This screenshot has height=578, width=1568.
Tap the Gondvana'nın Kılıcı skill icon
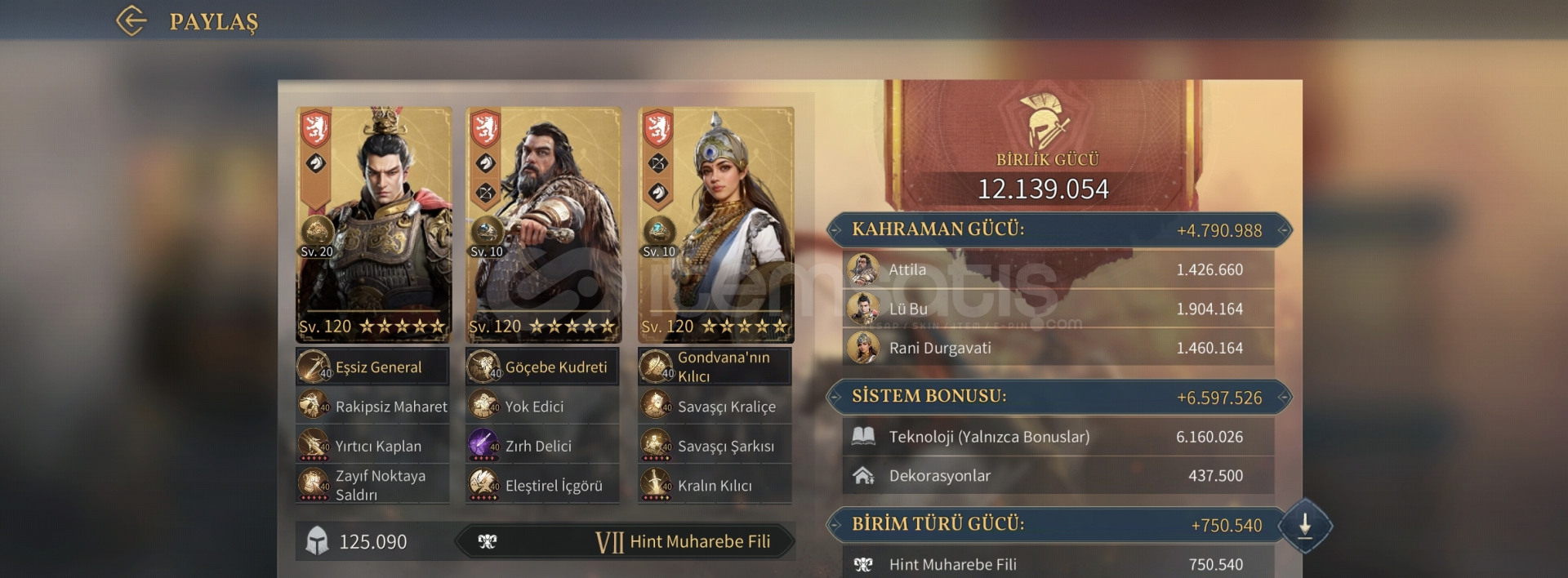656,367
